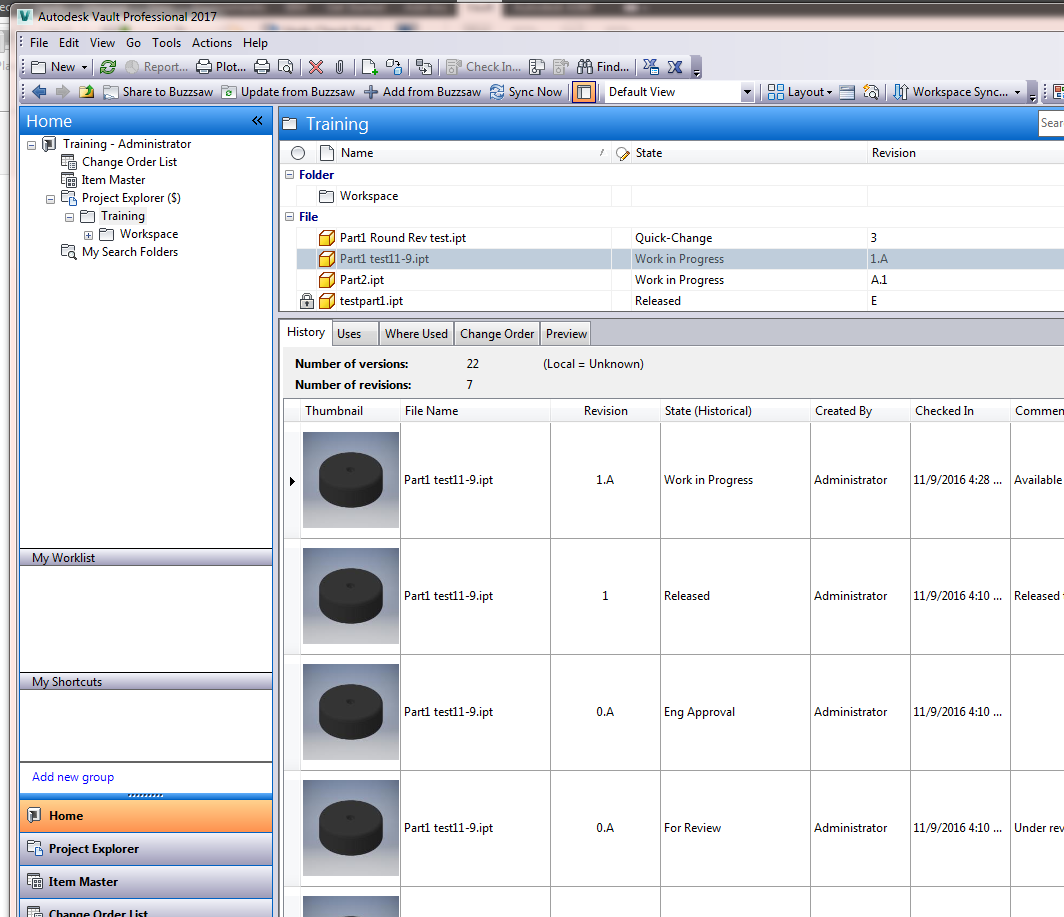This screenshot has height=917, width=1064.
Task: Click the Add new group link
Action: click(70, 776)
